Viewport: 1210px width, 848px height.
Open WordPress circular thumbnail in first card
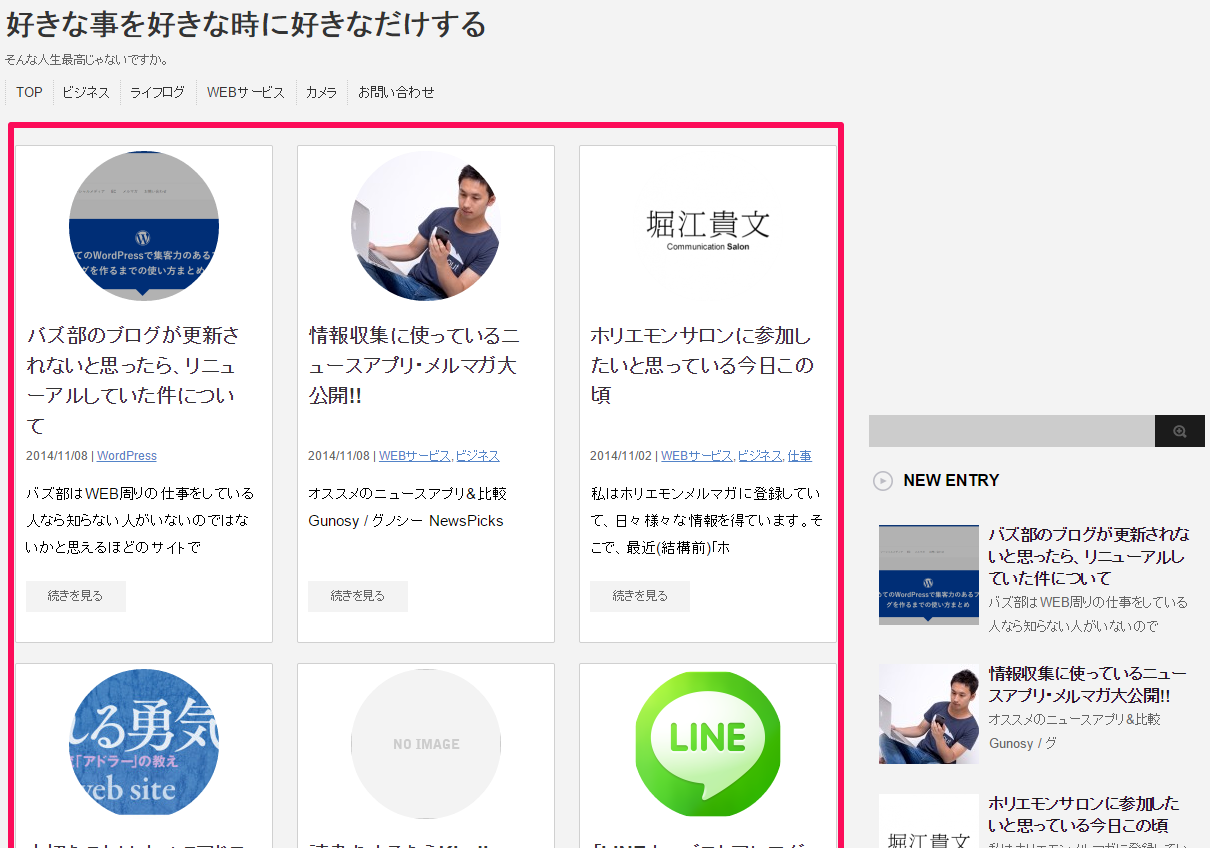tap(144, 226)
